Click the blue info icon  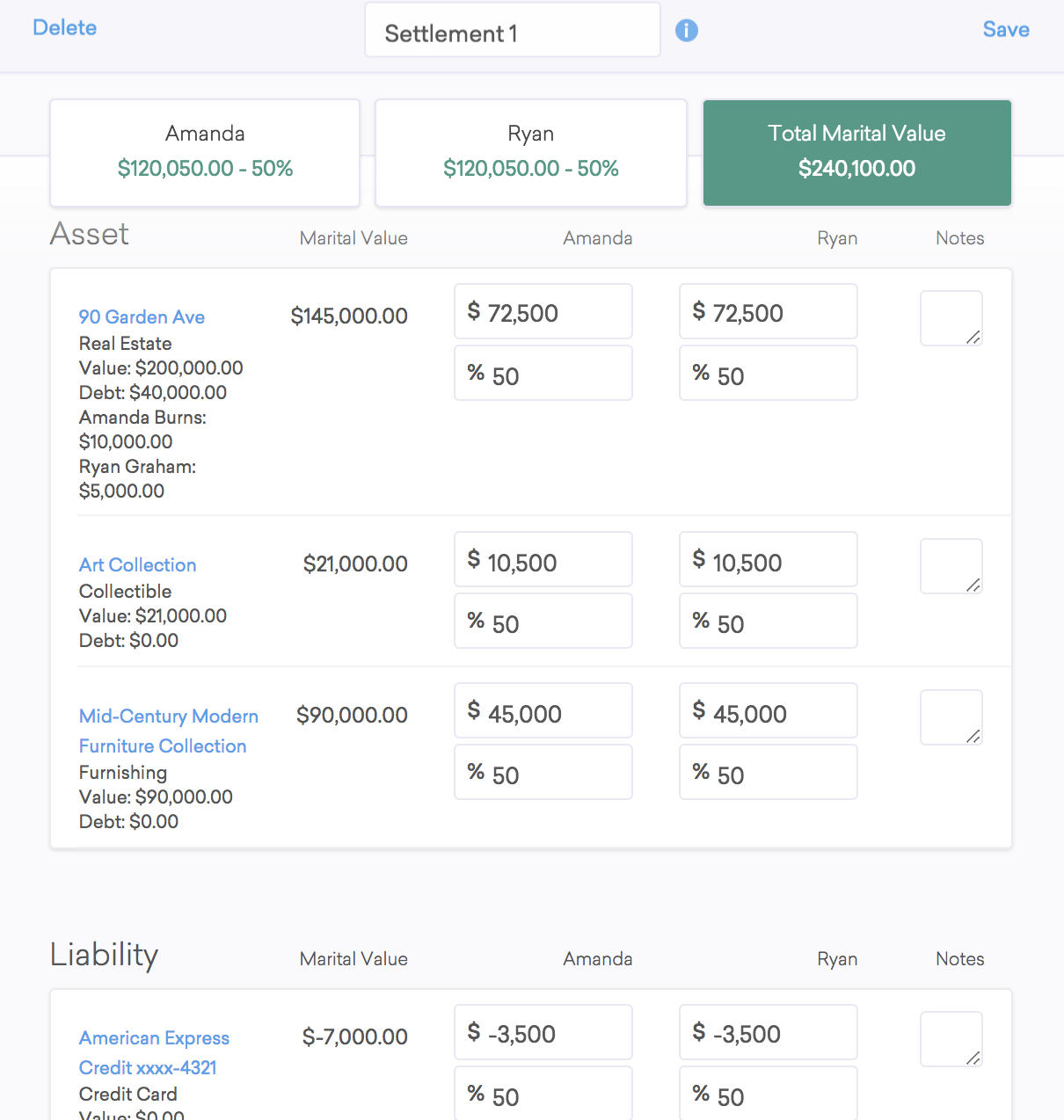(x=687, y=31)
